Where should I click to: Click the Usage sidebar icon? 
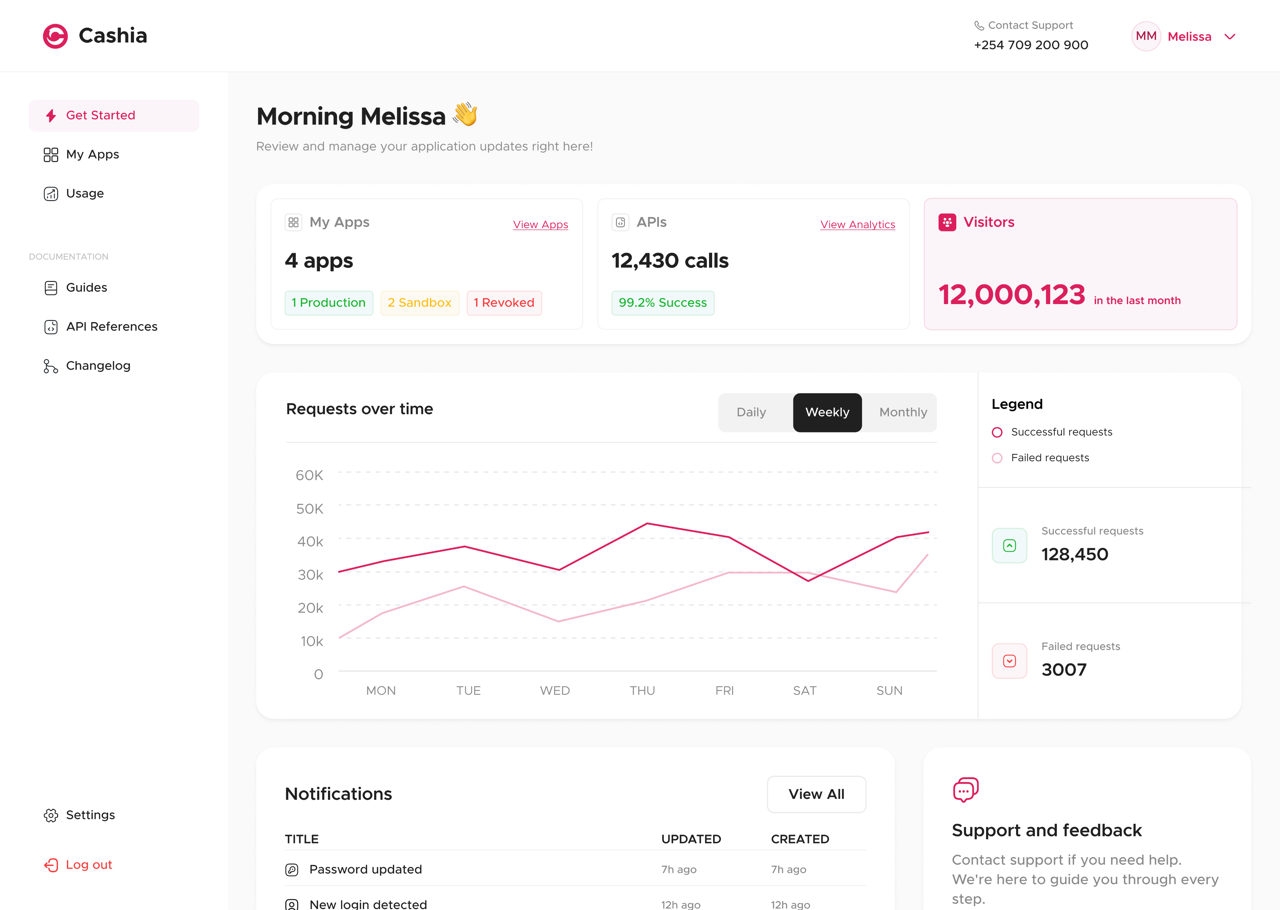point(49,193)
